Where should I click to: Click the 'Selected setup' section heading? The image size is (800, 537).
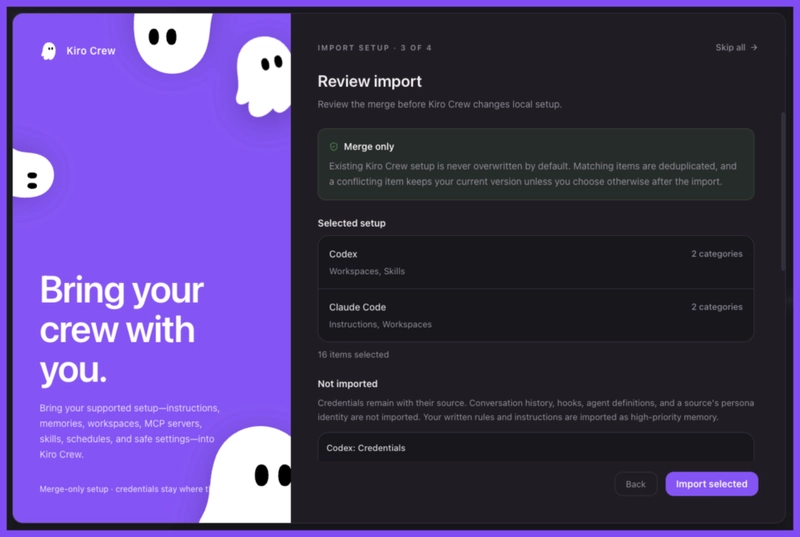(352, 223)
